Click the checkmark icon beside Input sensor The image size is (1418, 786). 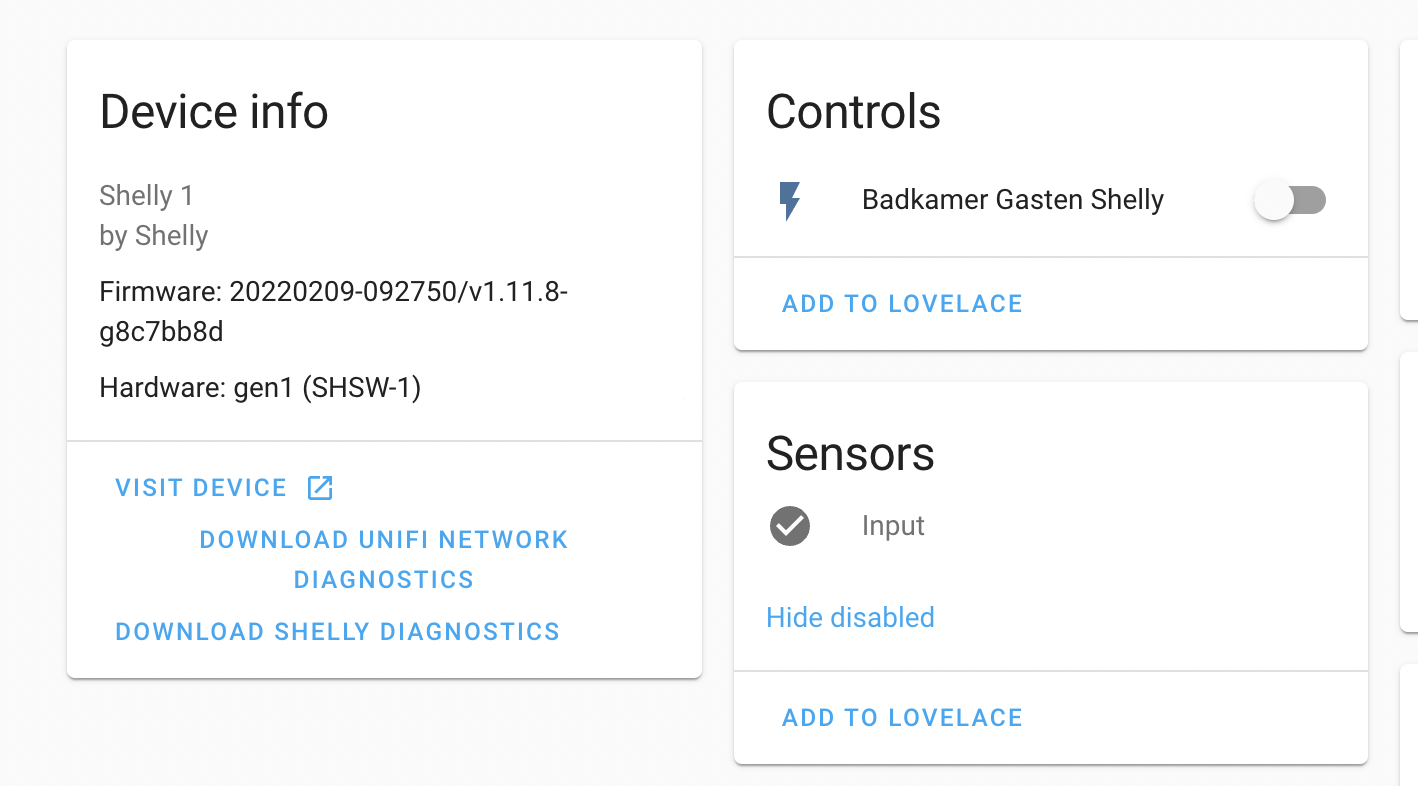click(x=789, y=526)
